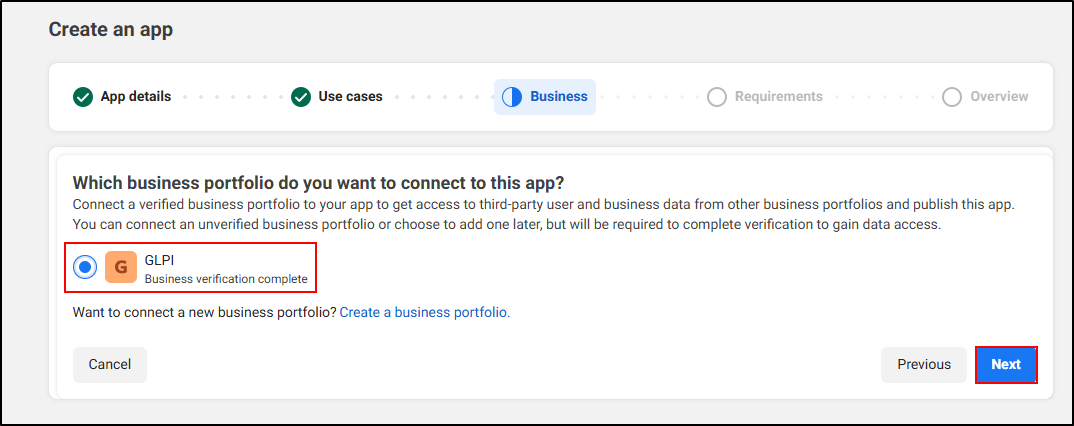
Task: Select the GLPI radio button
Action: point(86,268)
